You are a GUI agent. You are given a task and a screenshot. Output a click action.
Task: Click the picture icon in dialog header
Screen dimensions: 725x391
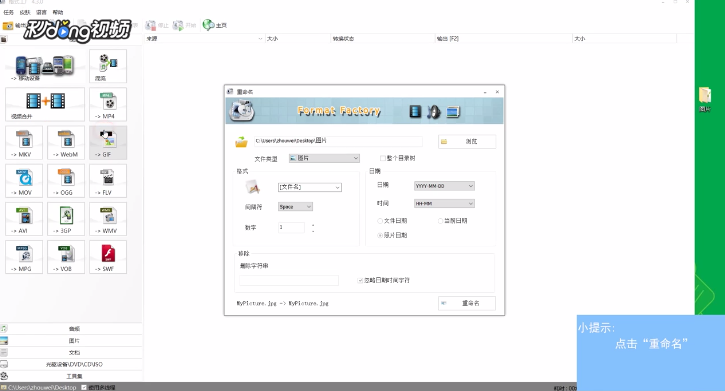[x=453, y=112]
